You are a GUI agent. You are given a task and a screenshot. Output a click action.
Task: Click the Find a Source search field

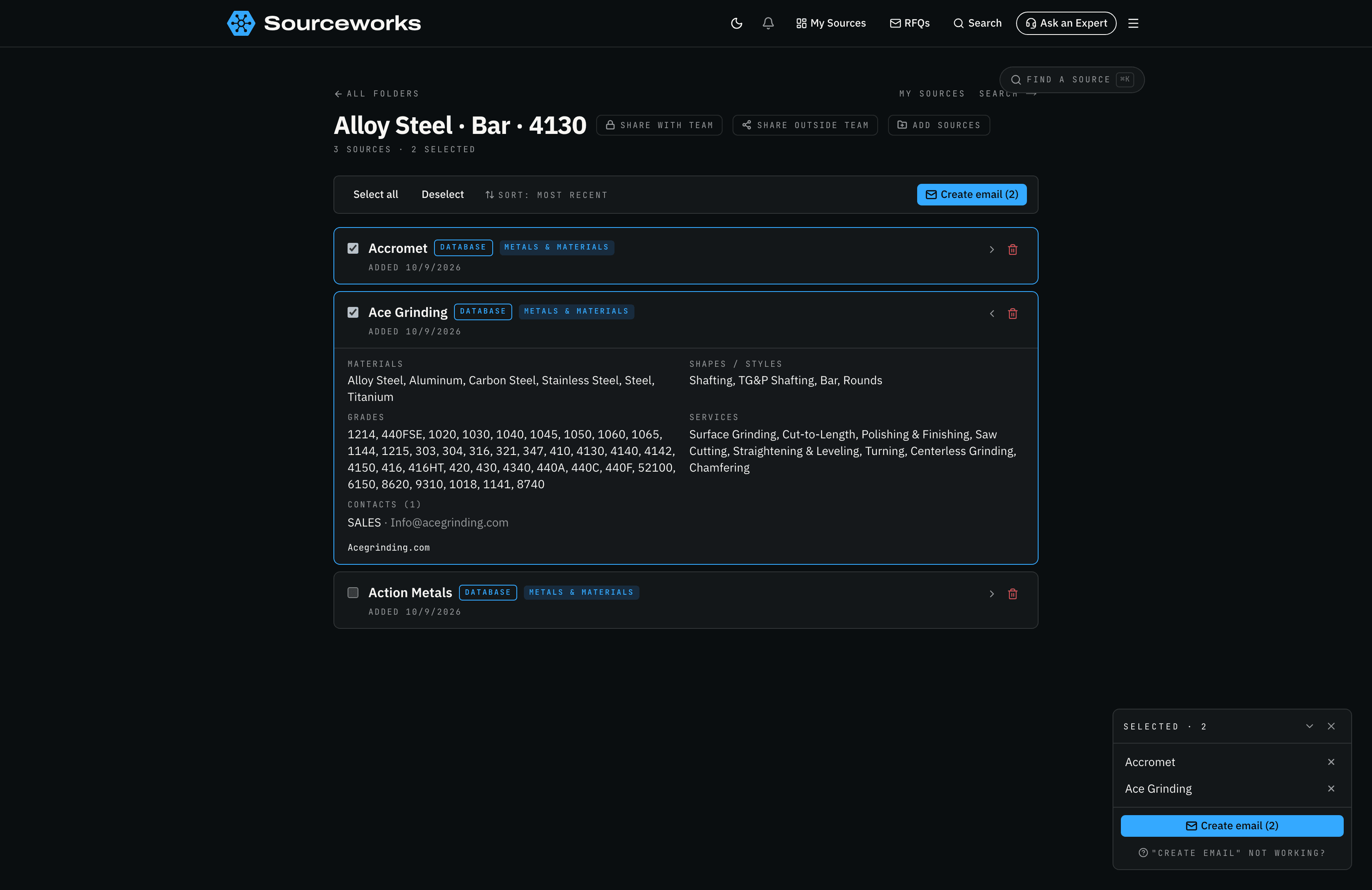[1072, 79]
